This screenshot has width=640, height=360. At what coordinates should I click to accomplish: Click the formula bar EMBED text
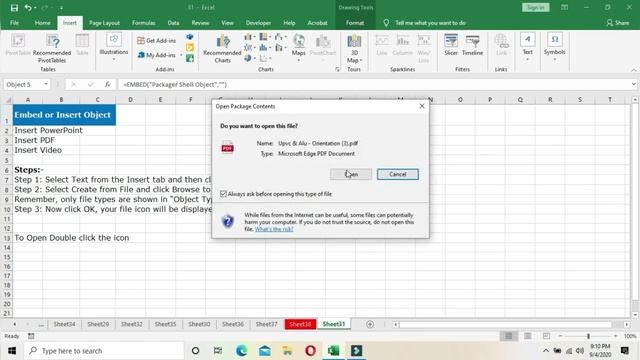point(175,84)
